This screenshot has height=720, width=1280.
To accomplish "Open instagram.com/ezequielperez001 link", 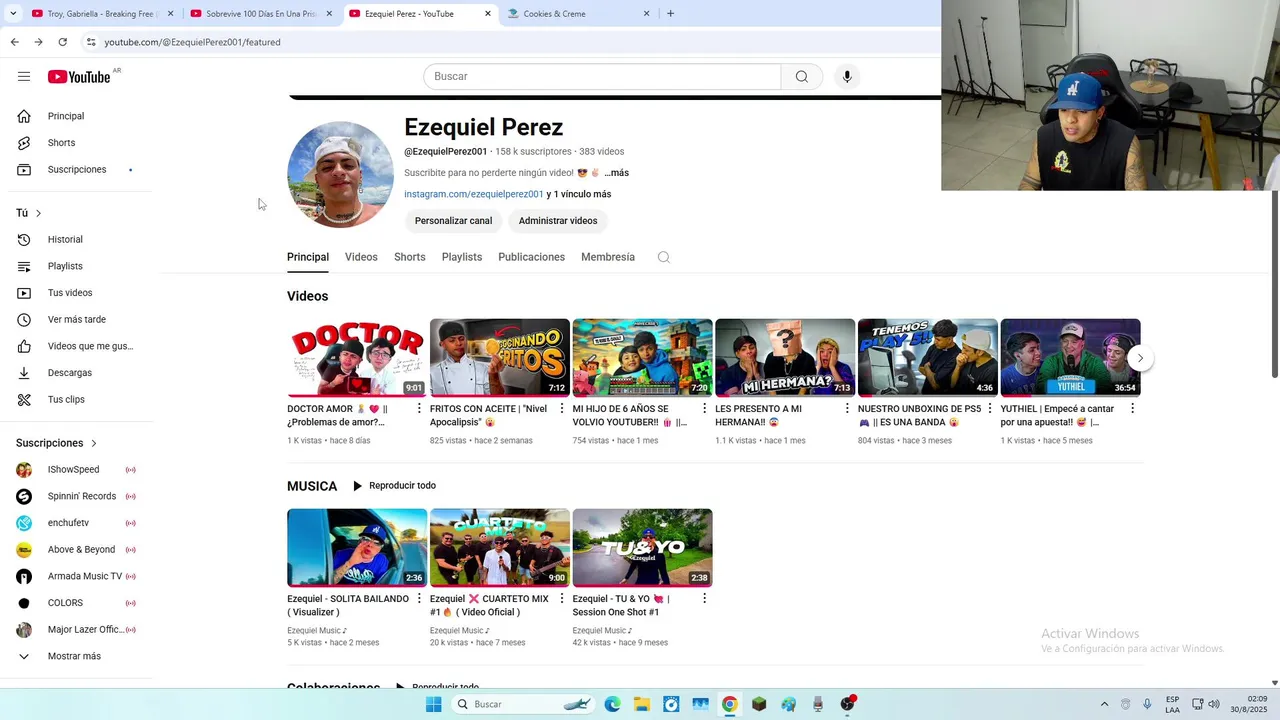I will [x=474, y=194].
